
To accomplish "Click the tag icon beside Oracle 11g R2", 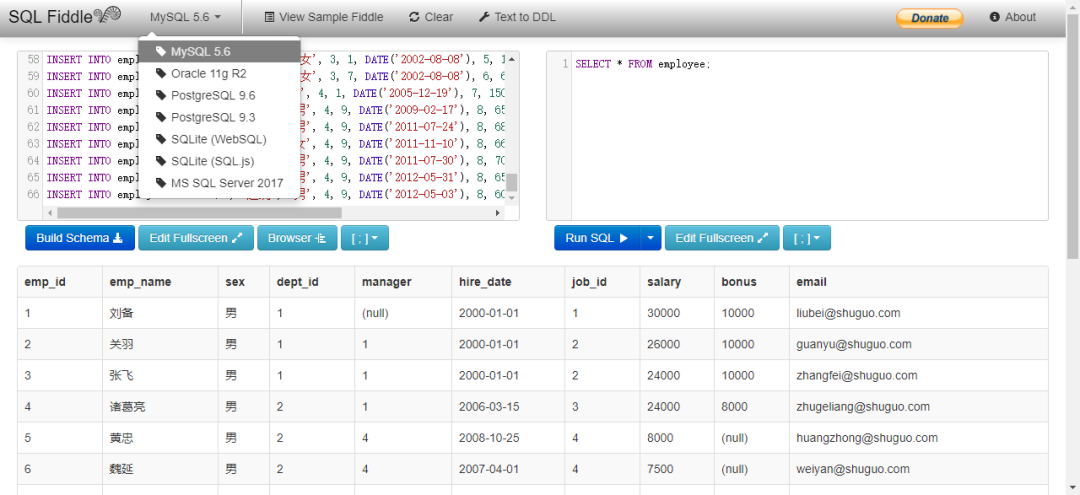I will pos(160,73).
